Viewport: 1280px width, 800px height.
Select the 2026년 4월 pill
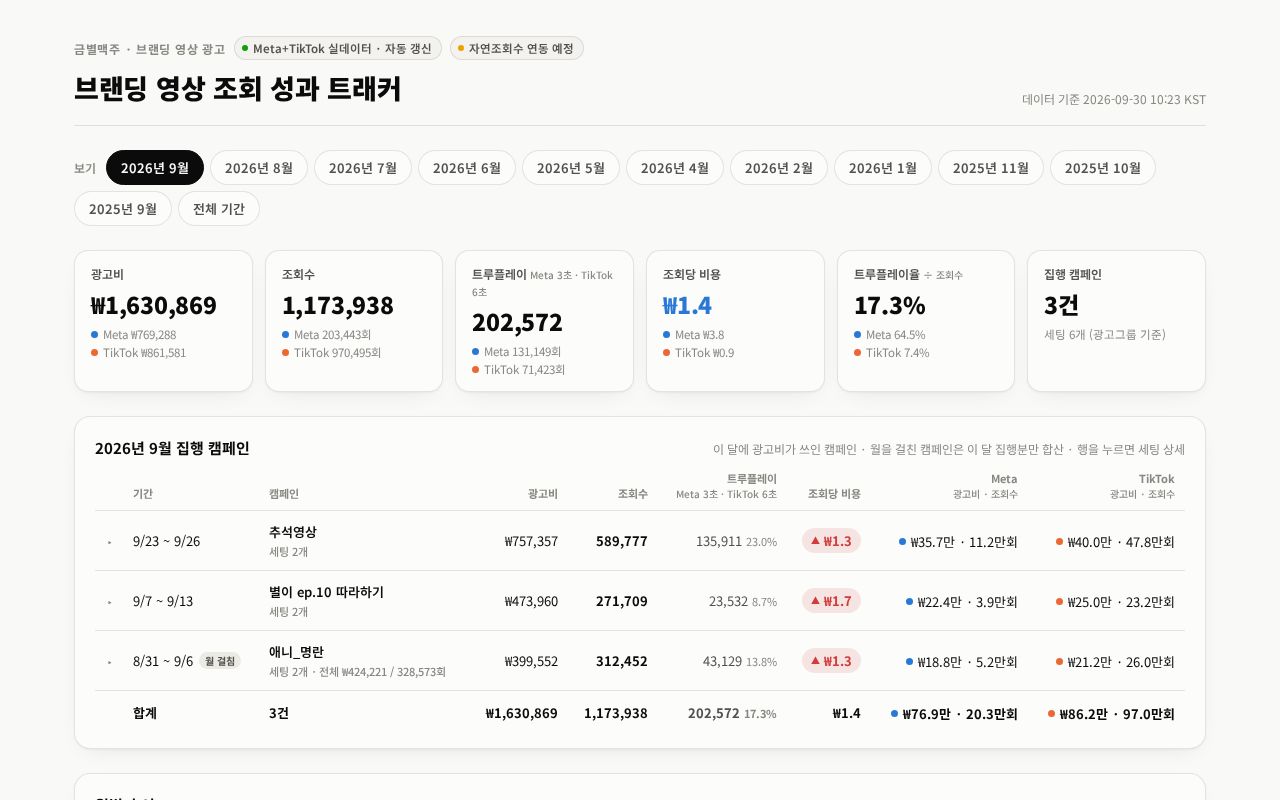point(675,168)
